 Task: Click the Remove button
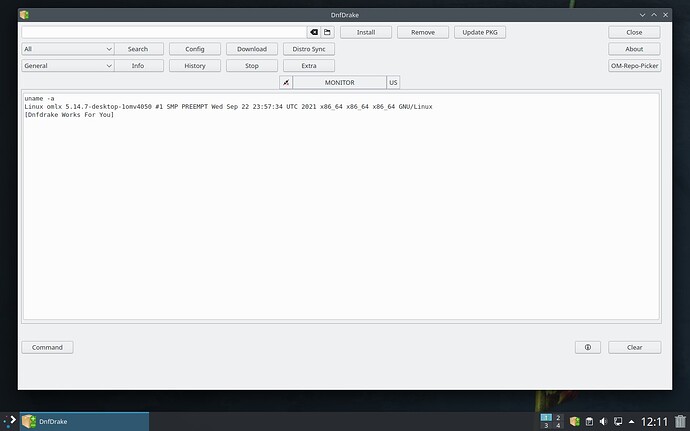click(423, 32)
